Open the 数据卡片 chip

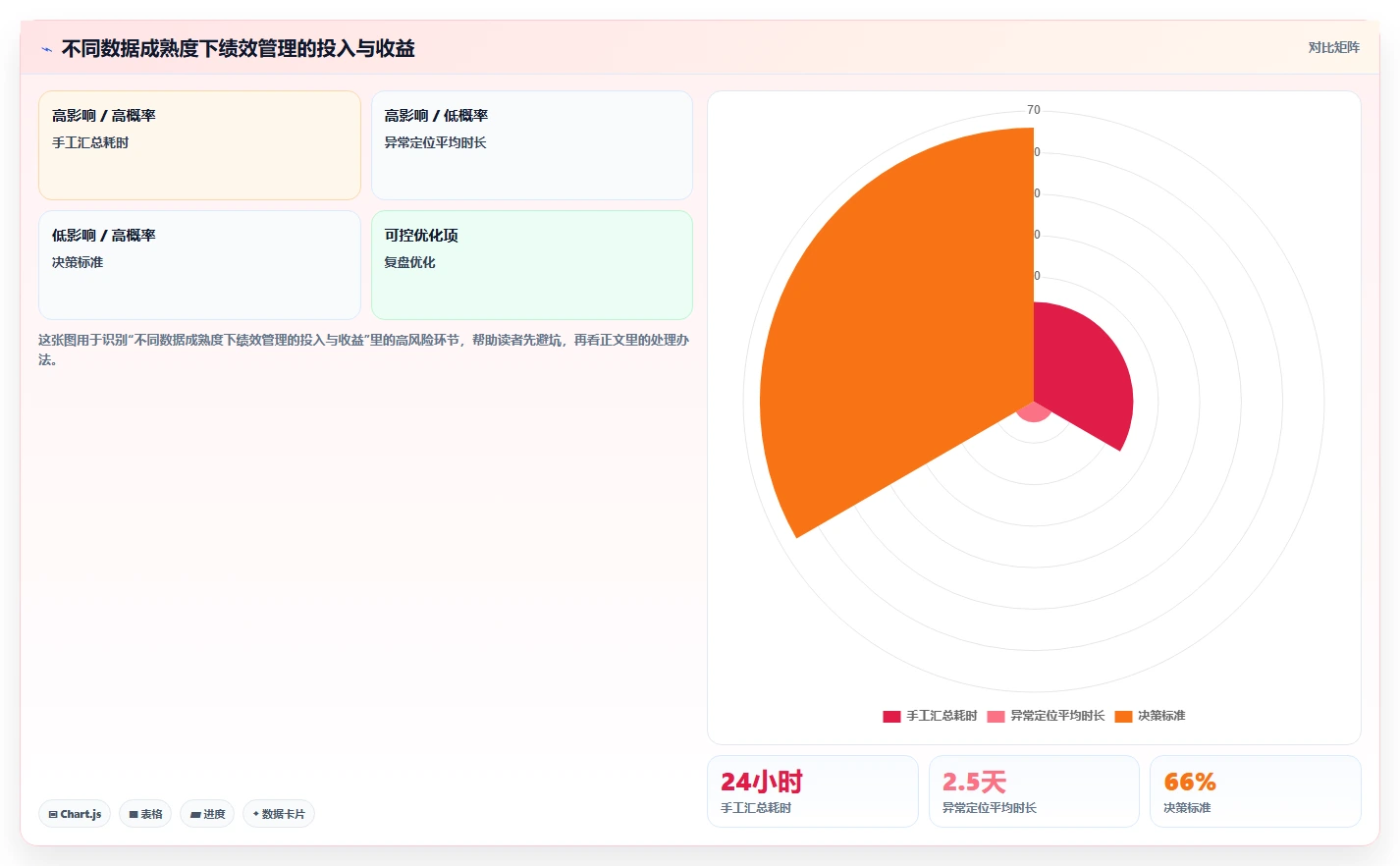[279, 814]
